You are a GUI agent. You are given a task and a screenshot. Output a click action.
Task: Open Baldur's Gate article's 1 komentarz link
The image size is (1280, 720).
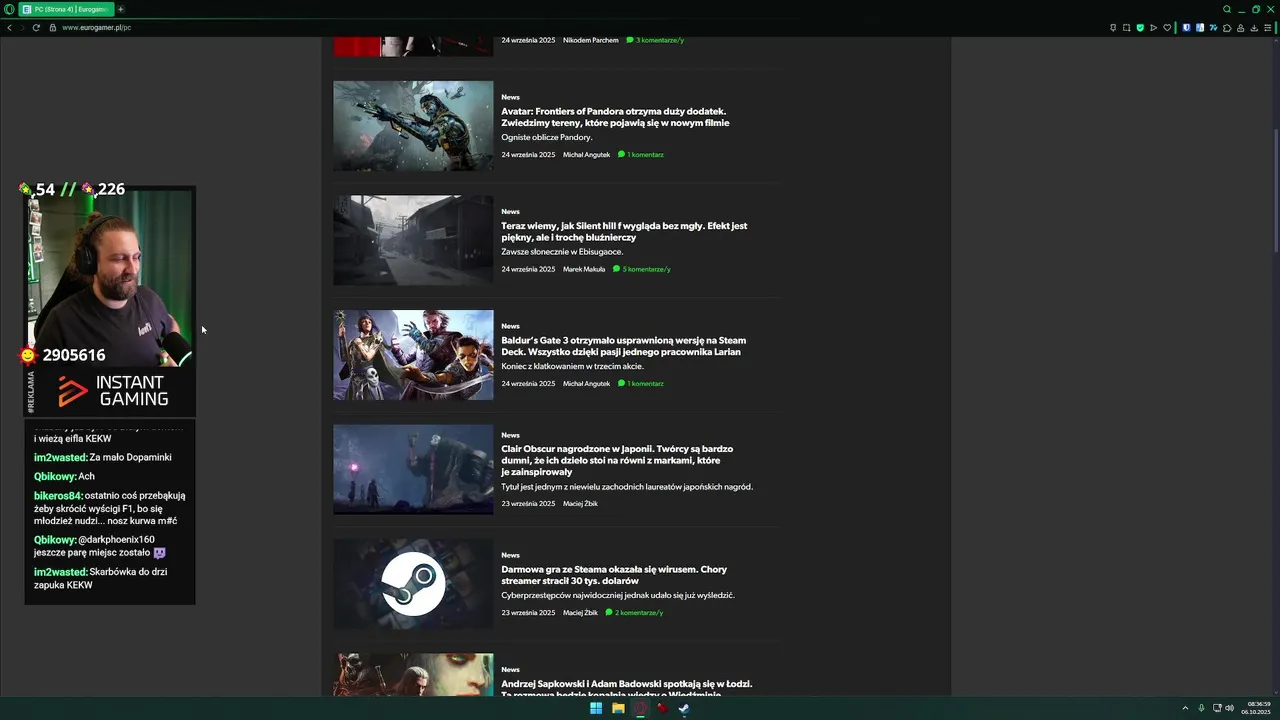tap(641, 384)
